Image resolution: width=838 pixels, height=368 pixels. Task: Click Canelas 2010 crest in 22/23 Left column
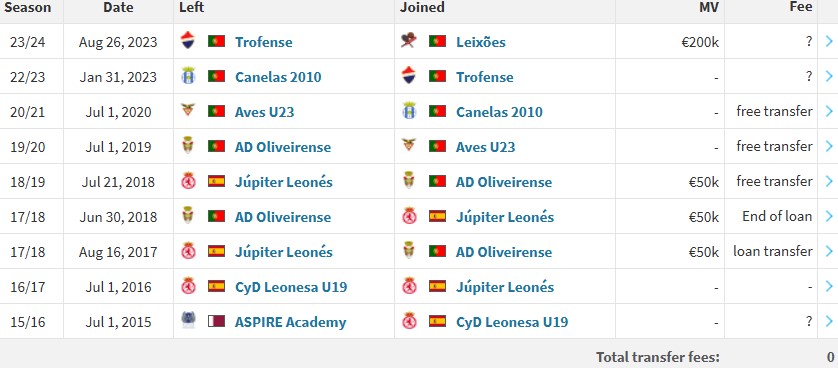tap(188, 76)
